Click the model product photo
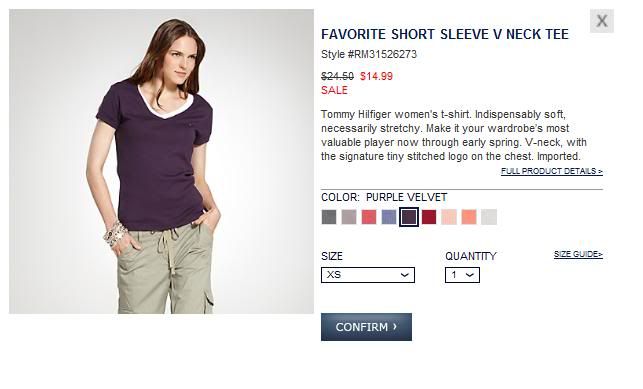Screen dimensions: 643x389 pyautogui.click(x=161, y=162)
